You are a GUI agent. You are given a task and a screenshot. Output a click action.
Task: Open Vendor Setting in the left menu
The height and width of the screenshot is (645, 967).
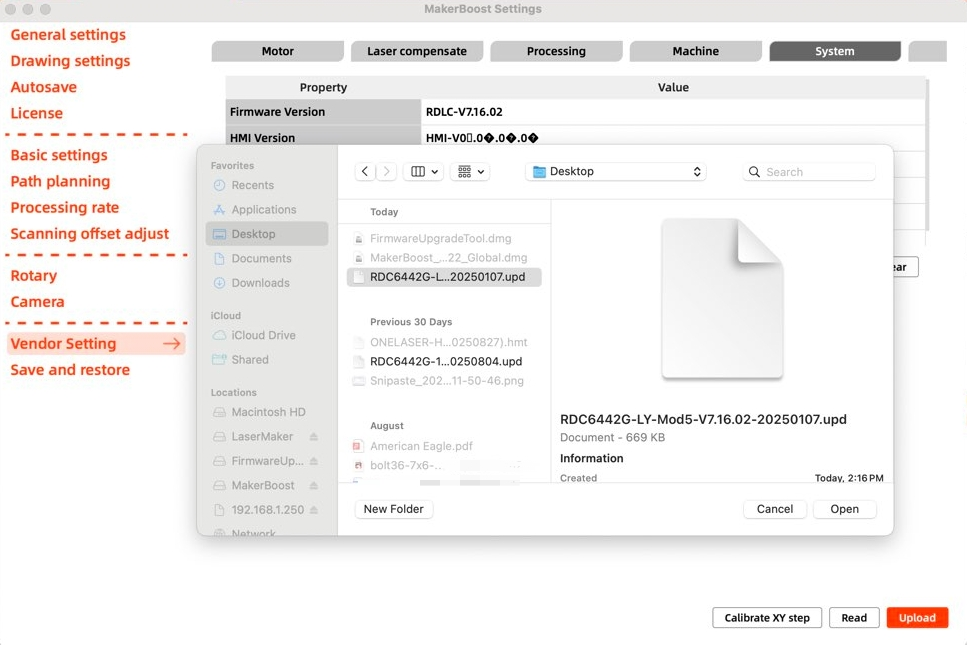tap(64, 343)
